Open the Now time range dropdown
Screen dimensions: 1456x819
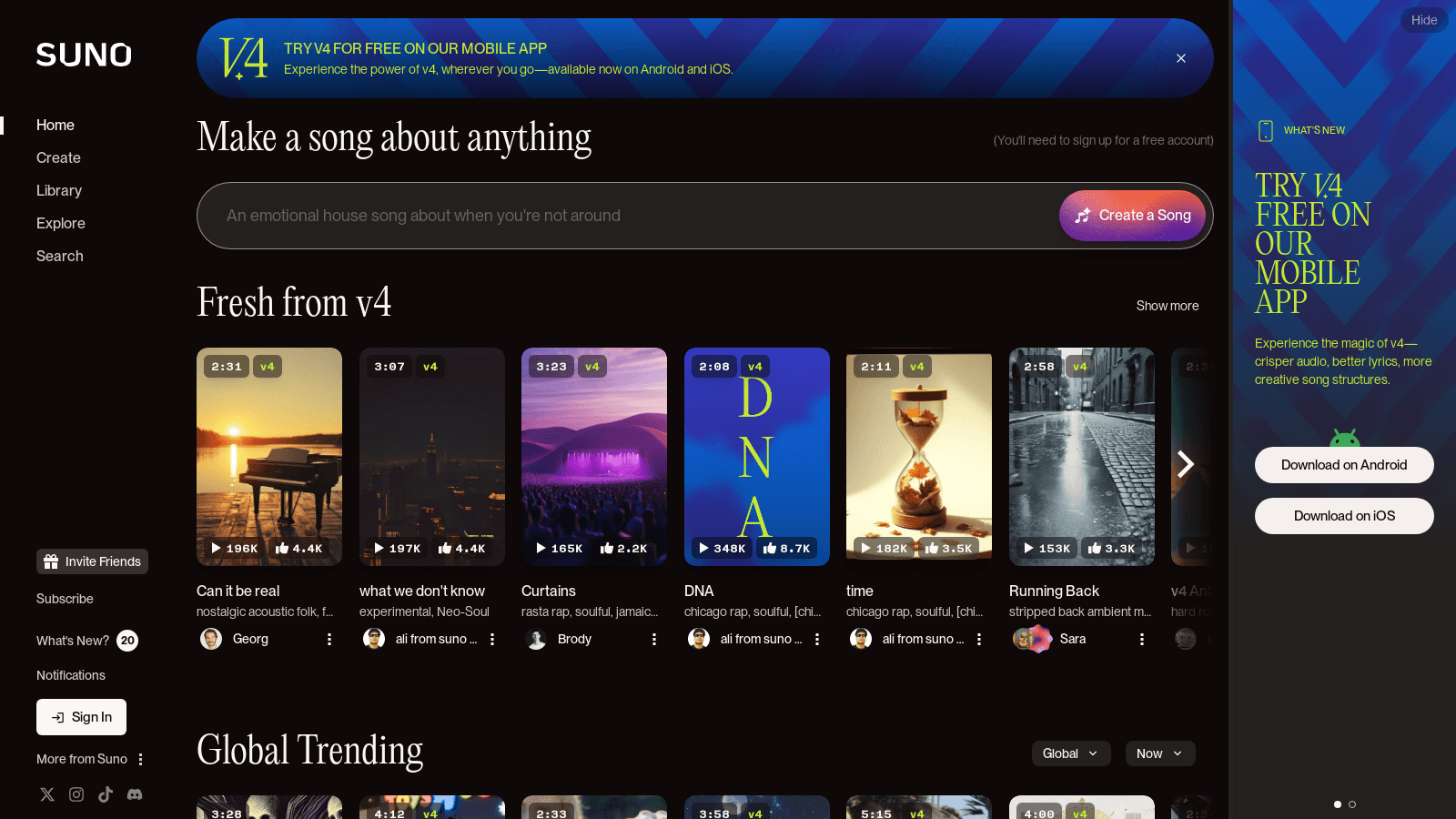coord(1160,753)
